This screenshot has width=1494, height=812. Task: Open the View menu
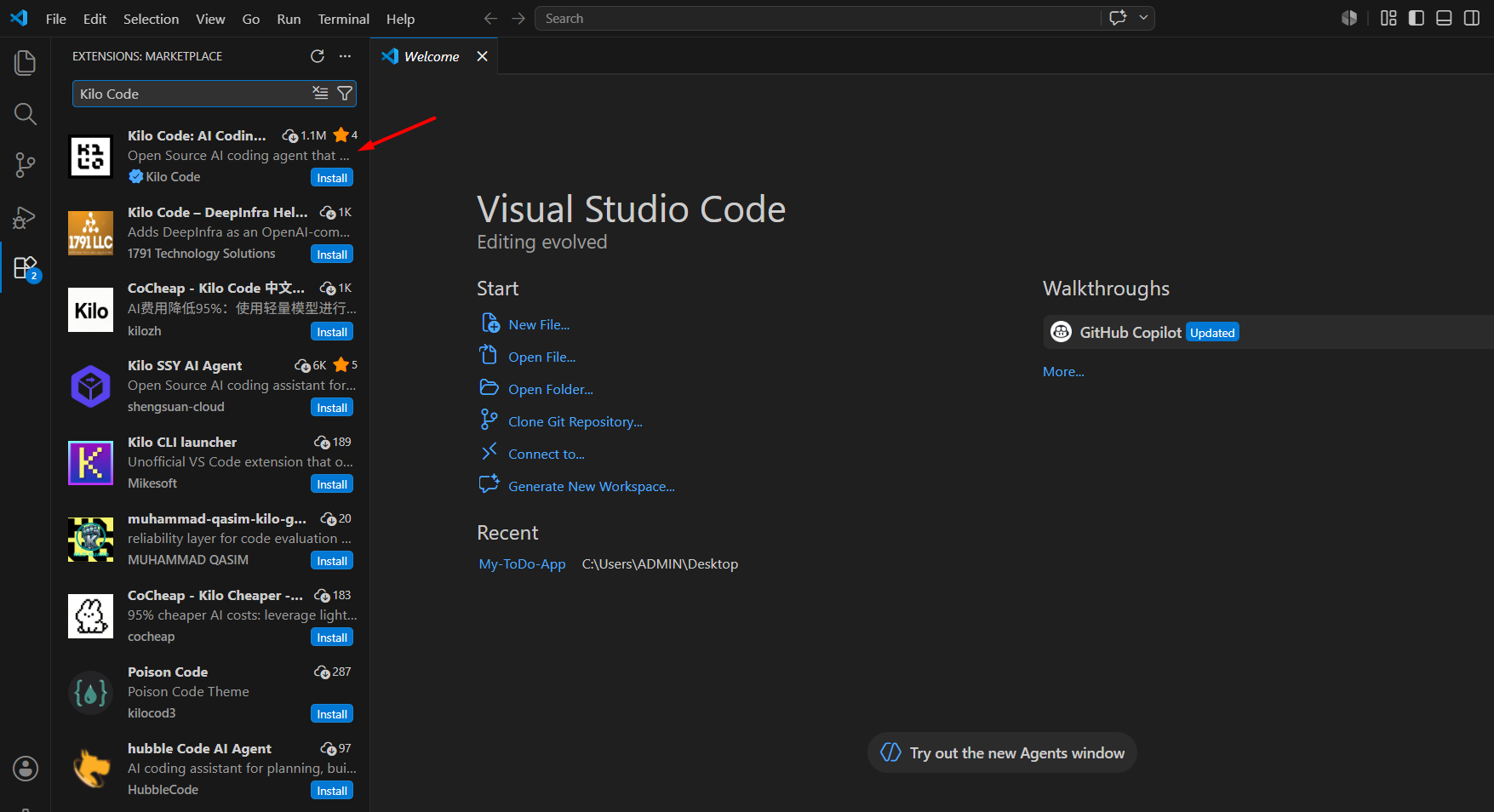[210, 19]
